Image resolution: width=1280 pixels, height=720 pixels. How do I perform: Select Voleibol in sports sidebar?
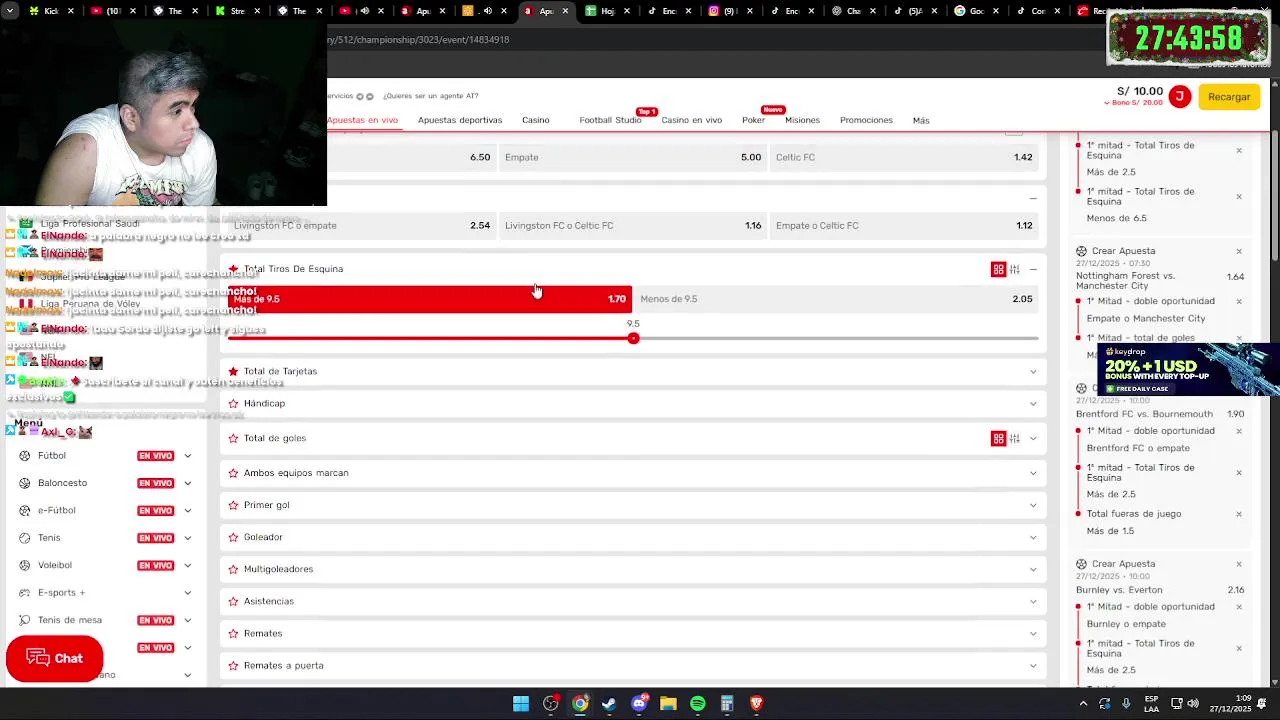(55, 565)
